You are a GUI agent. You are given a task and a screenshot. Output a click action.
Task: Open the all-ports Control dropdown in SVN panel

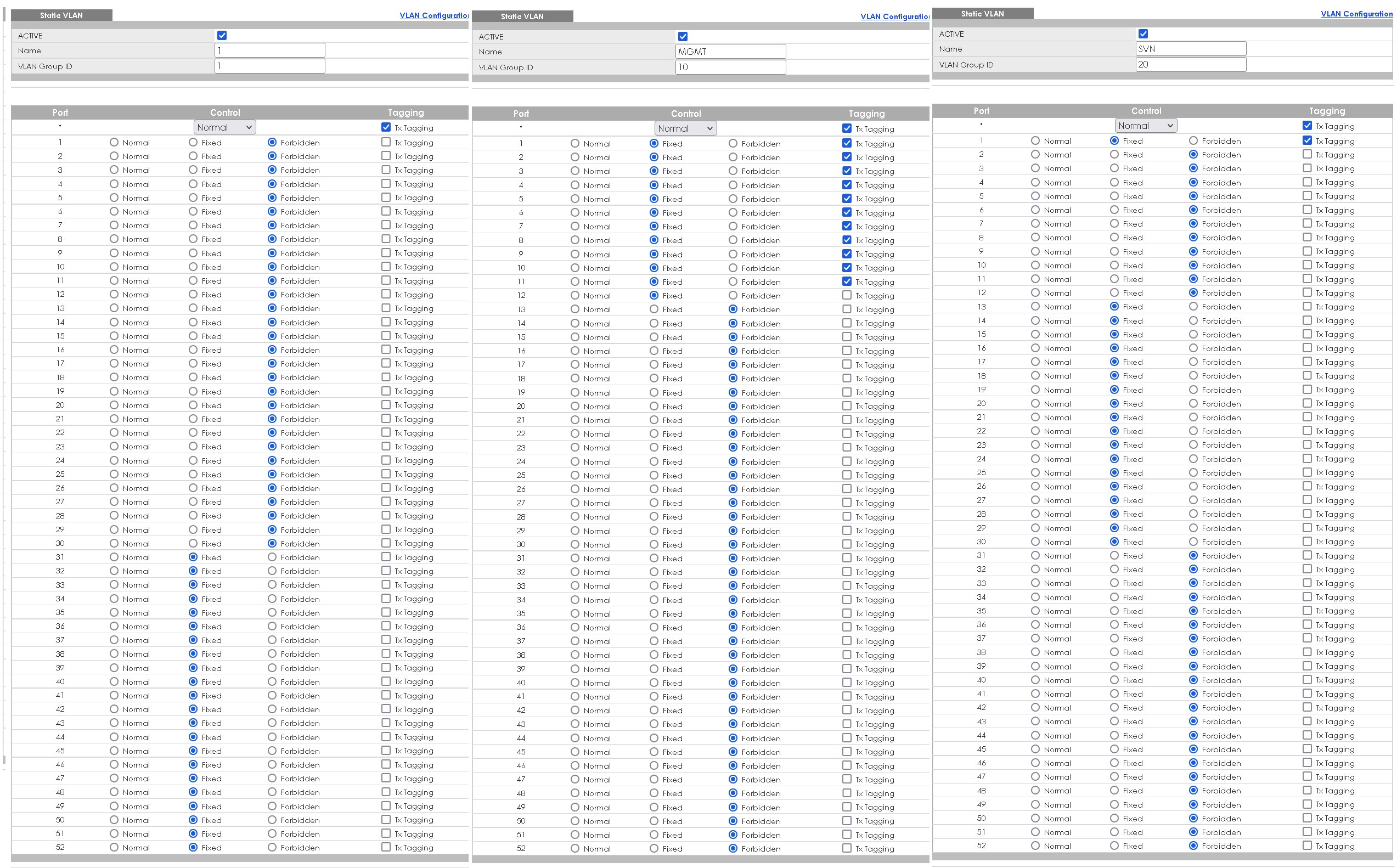1146,126
